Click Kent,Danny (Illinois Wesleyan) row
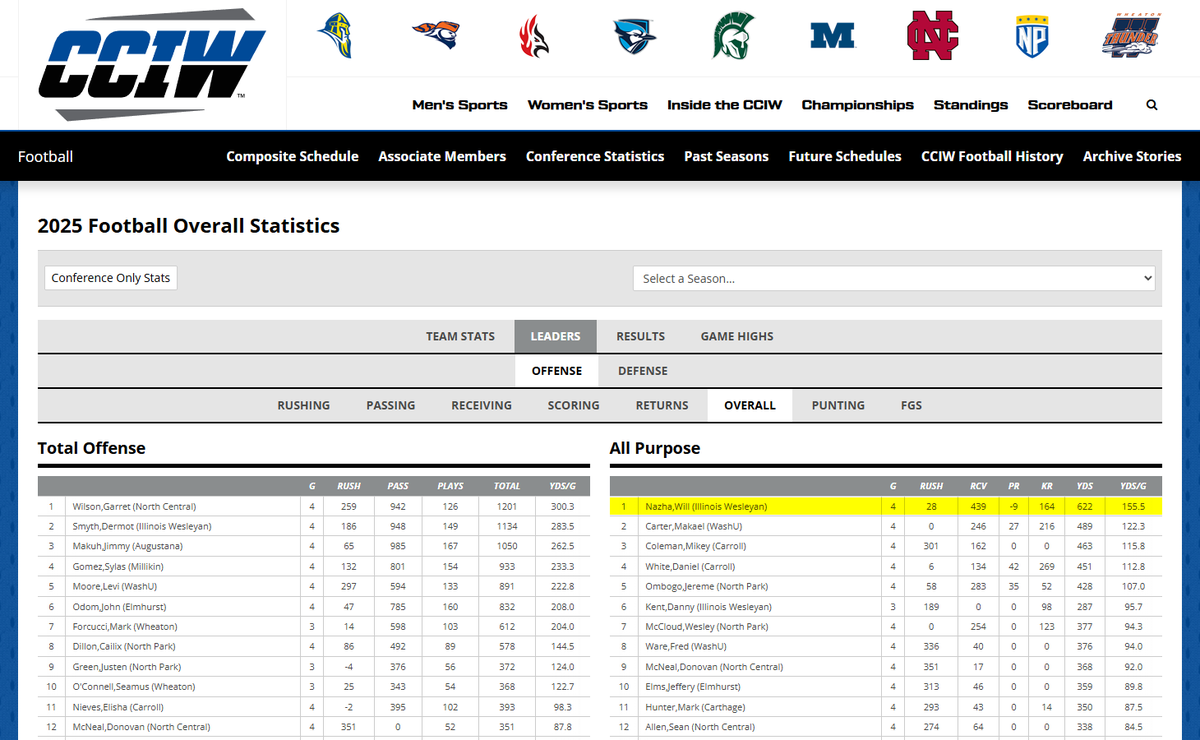The width and height of the screenshot is (1200, 740). point(886,607)
